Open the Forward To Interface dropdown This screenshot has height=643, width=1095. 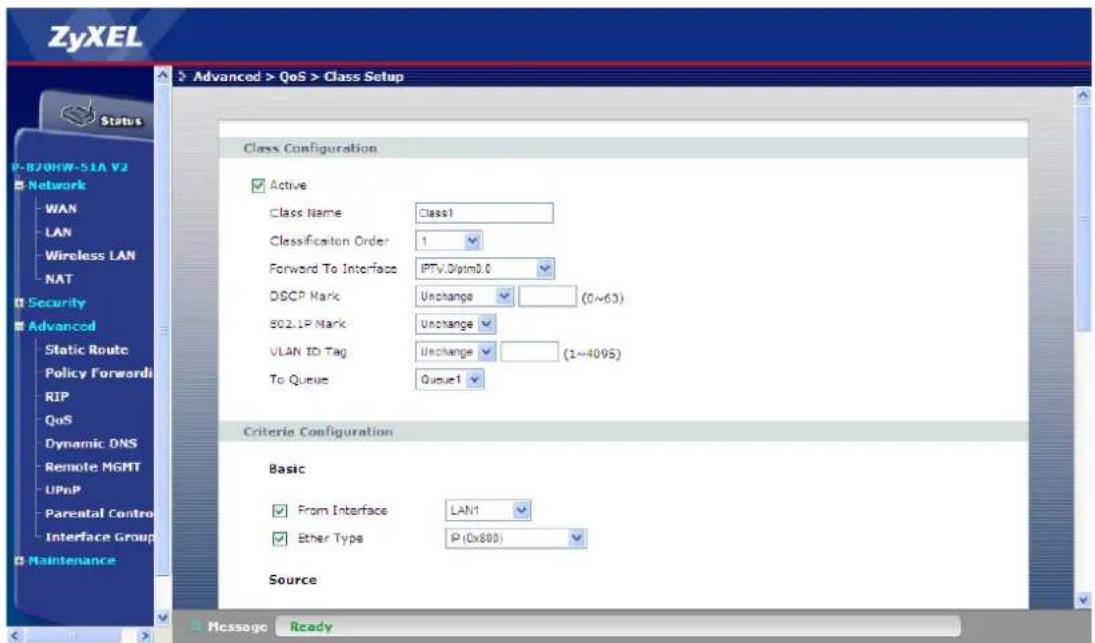click(x=485, y=269)
